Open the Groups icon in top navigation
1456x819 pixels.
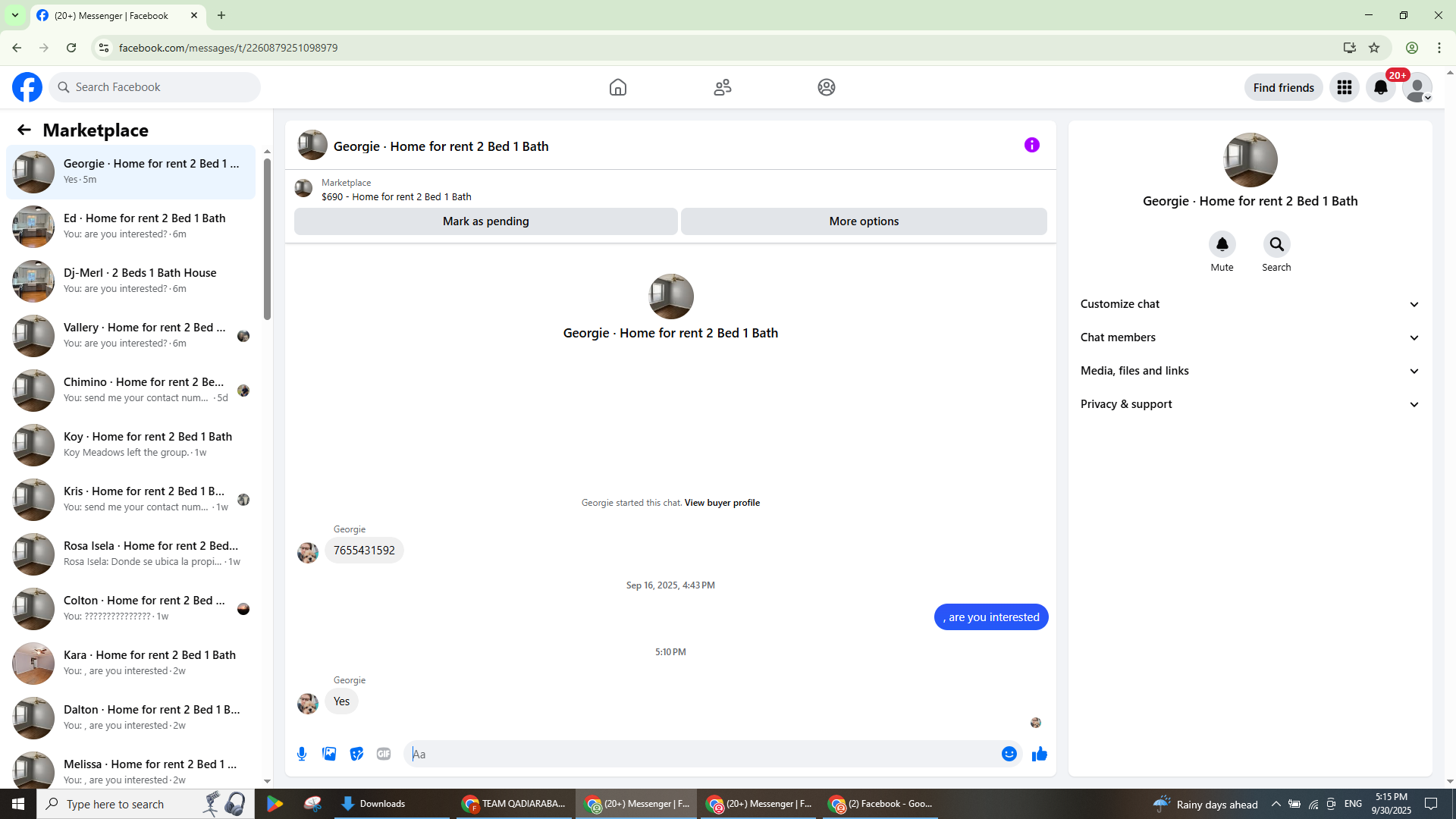[x=827, y=87]
